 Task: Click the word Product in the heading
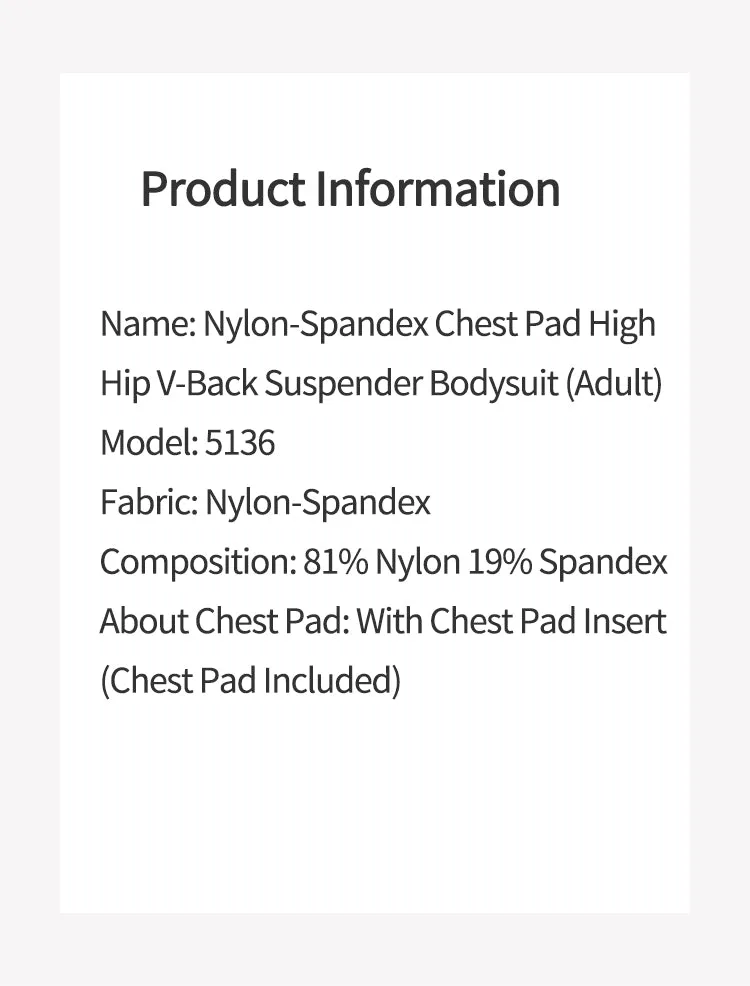tap(223, 189)
